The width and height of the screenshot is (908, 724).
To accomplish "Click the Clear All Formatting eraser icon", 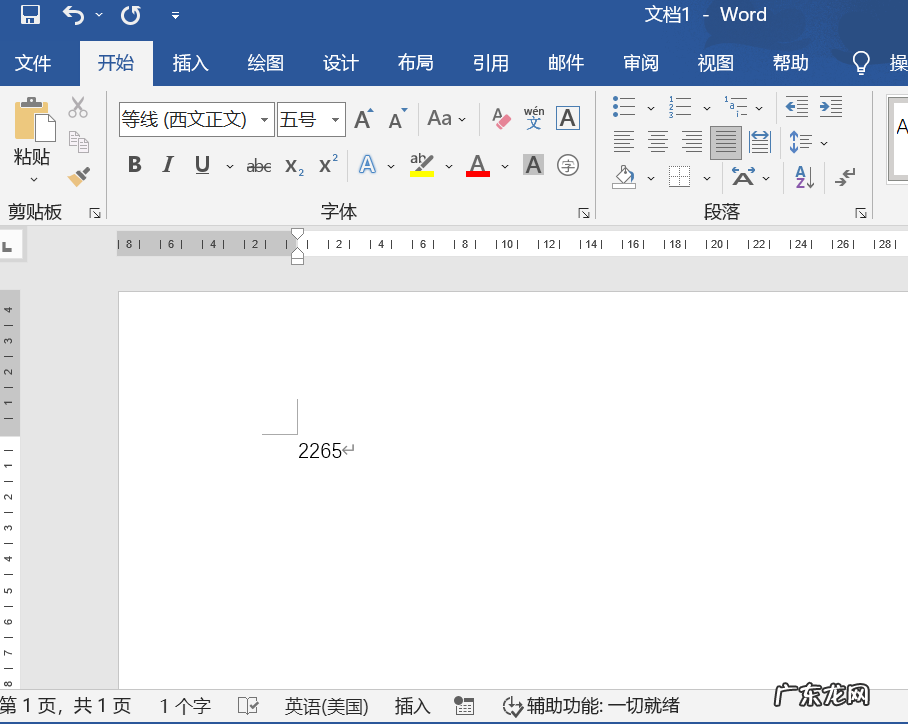I will pyautogui.click(x=501, y=119).
